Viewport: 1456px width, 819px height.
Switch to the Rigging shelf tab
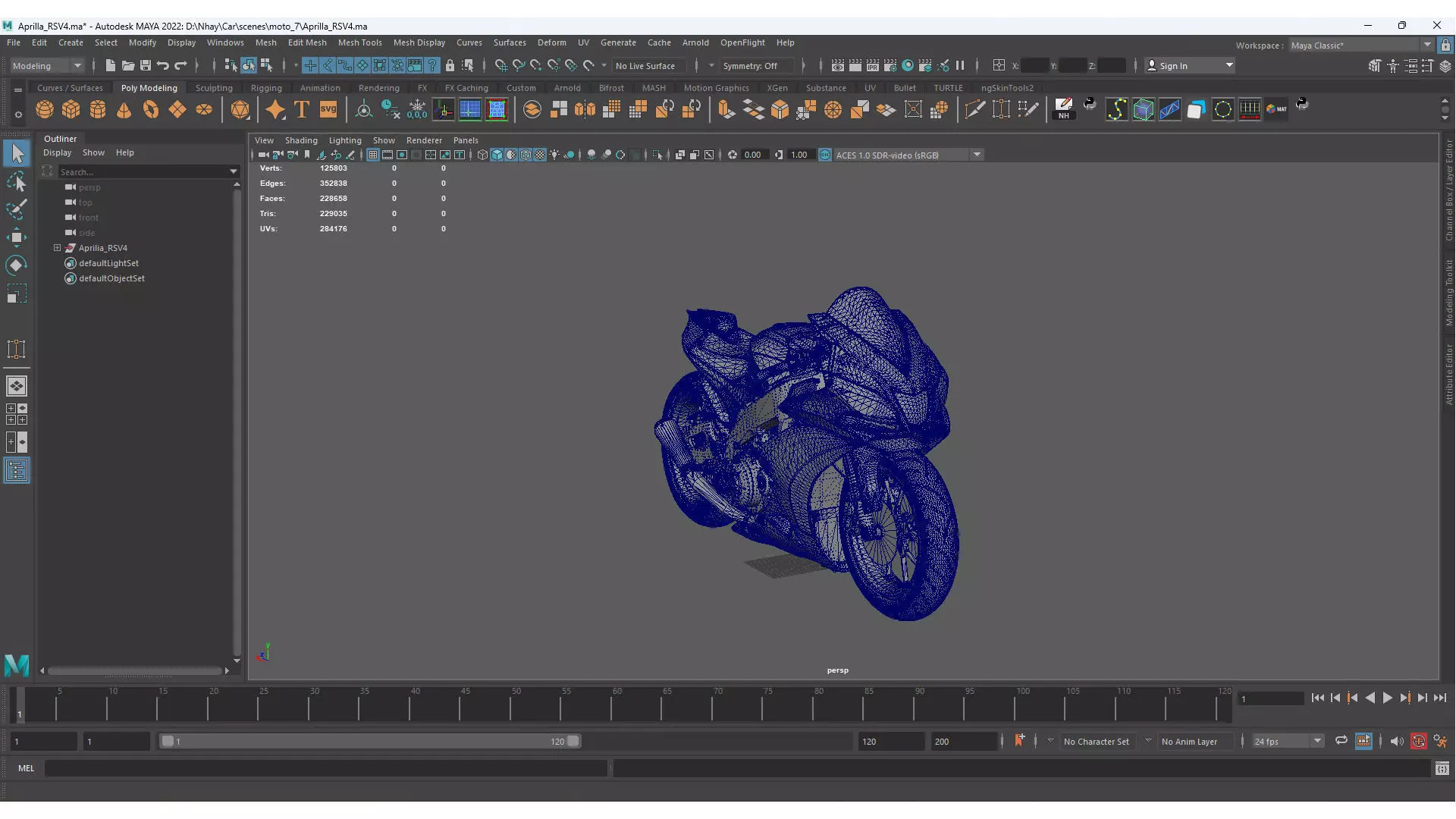266,88
